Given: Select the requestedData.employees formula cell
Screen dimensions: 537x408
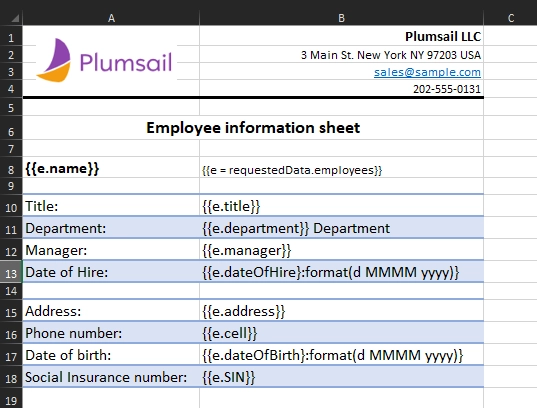Looking at the screenshot, I should [x=341, y=168].
